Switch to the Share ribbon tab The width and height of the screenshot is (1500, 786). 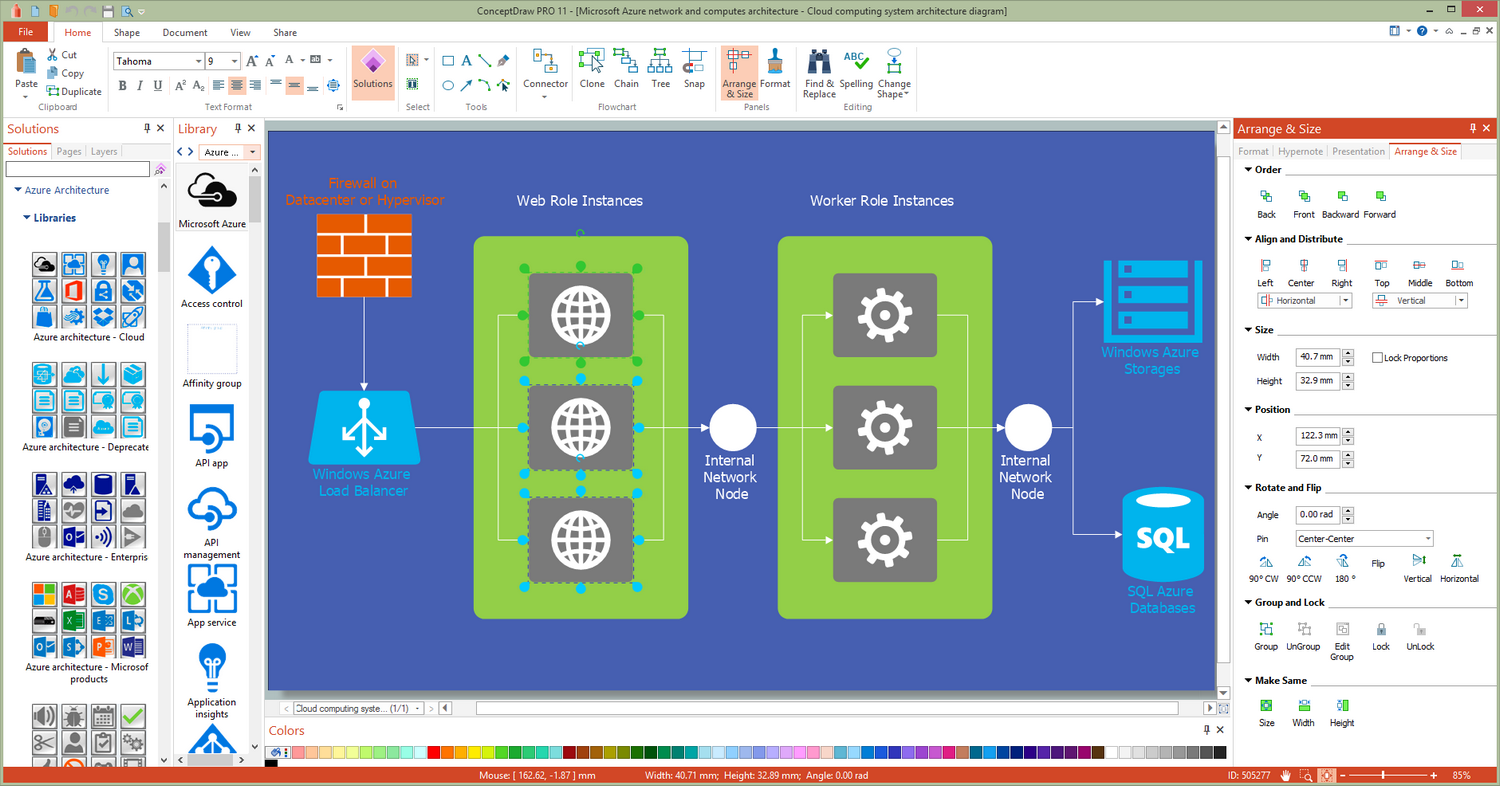point(285,32)
